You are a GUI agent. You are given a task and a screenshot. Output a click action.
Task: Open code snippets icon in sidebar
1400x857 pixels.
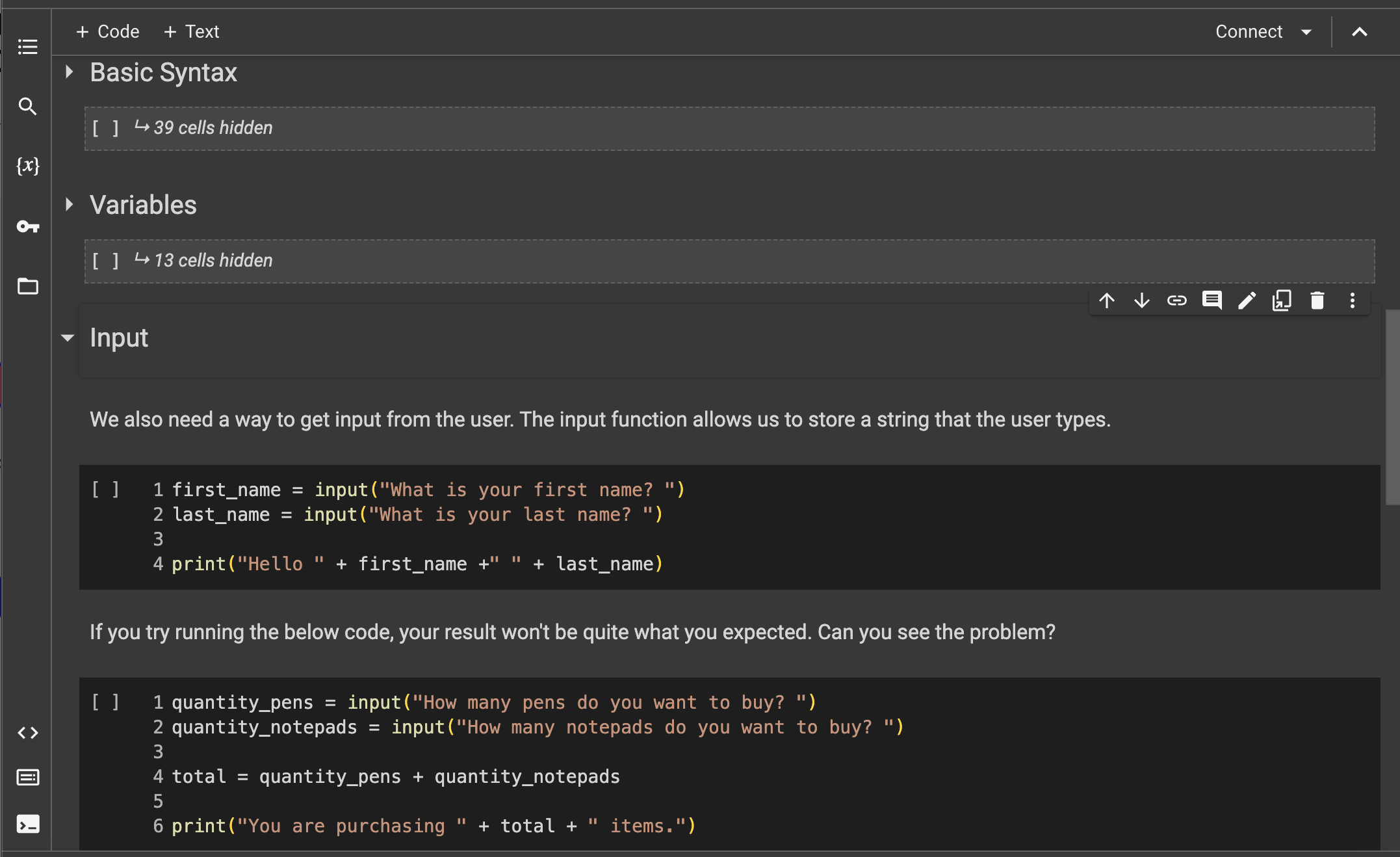pyautogui.click(x=27, y=733)
